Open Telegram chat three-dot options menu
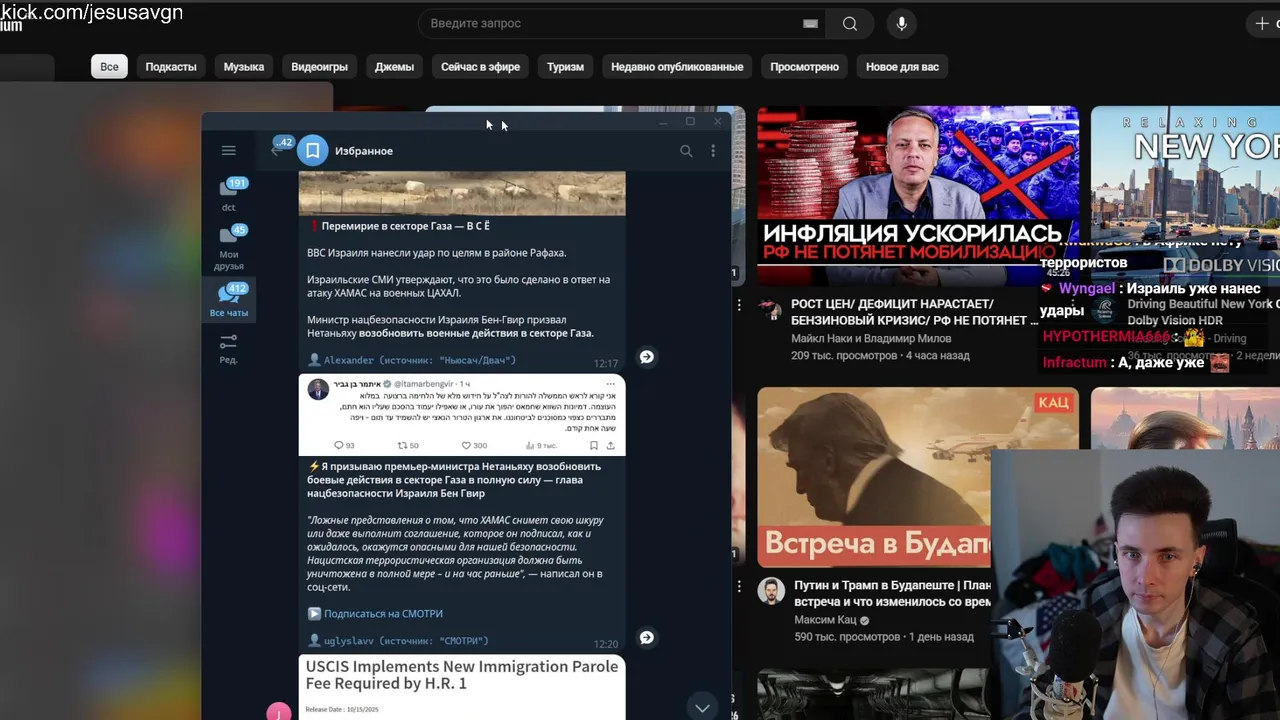This screenshot has height=720, width=1280. [x=713, y=151]
